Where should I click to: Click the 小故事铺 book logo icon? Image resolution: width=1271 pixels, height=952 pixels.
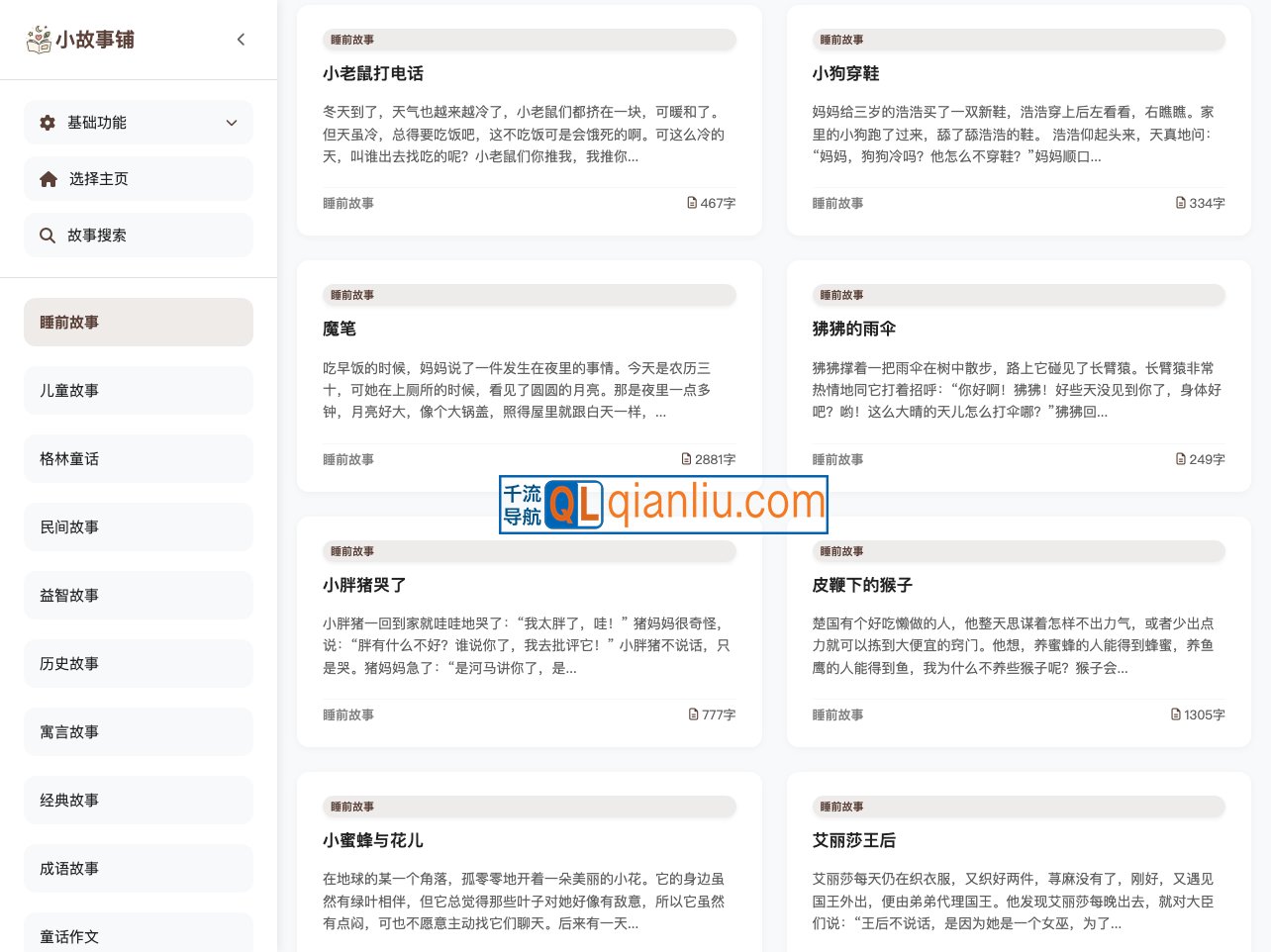pos(38,40)
